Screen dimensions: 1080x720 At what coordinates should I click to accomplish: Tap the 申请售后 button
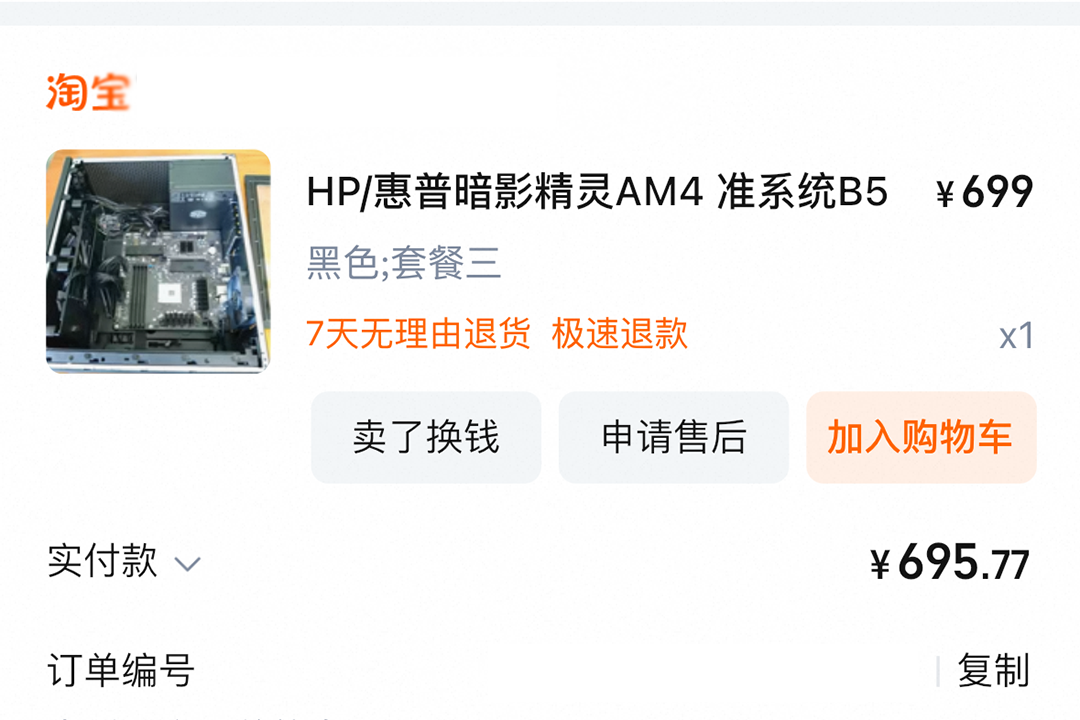[674, 437]
